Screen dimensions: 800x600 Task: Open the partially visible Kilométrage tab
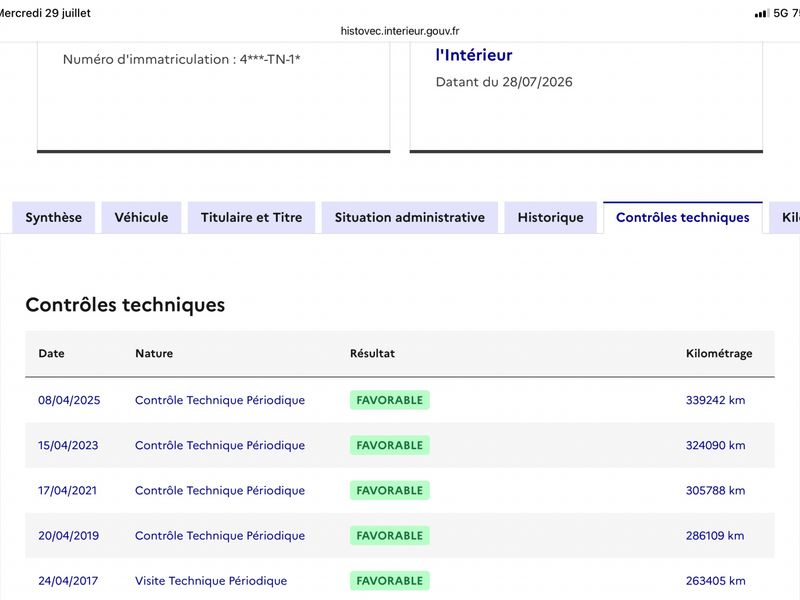coord(786,217)
